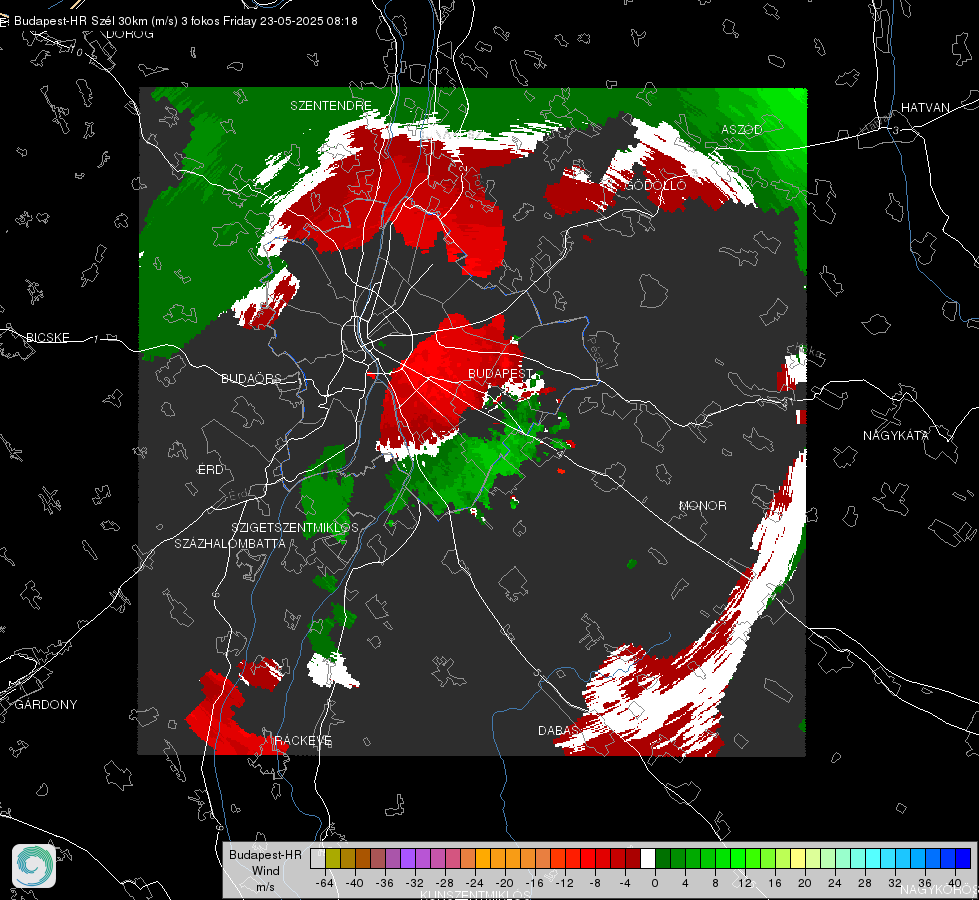Select the 0 legend scale value
Image resolution: width=979 pixels, height=900 pixels.
point(655,883)
